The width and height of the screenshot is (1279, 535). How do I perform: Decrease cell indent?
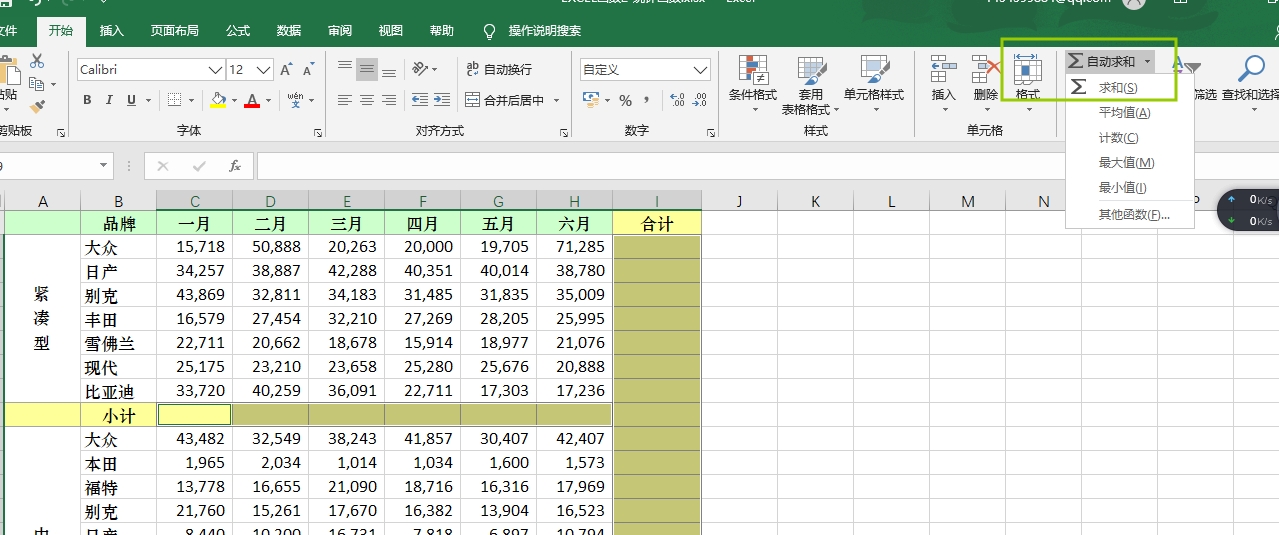[x=420, y=100]
